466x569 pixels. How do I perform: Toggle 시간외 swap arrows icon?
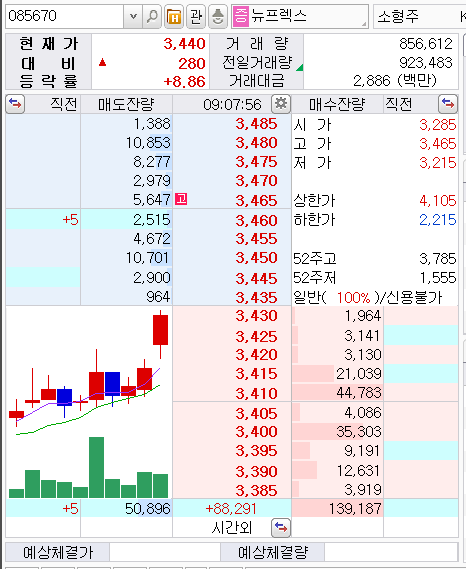[x=281, y=528]
